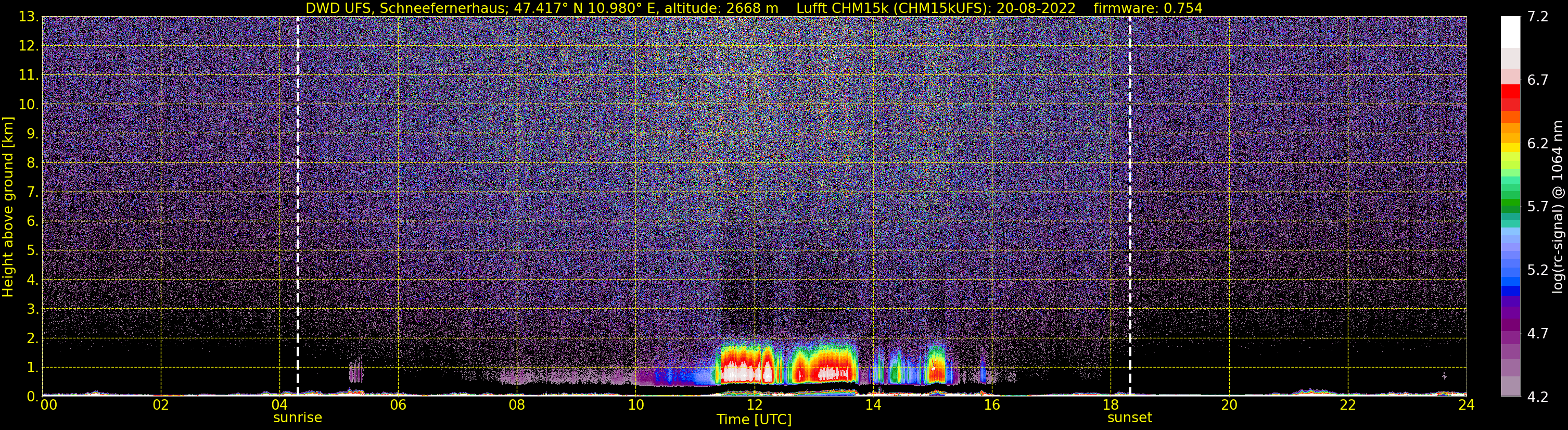Viewport: 1568px width, 430px height.
Task: Click the '7.2' colorbar value label
Action: (x=1538, y=17)
